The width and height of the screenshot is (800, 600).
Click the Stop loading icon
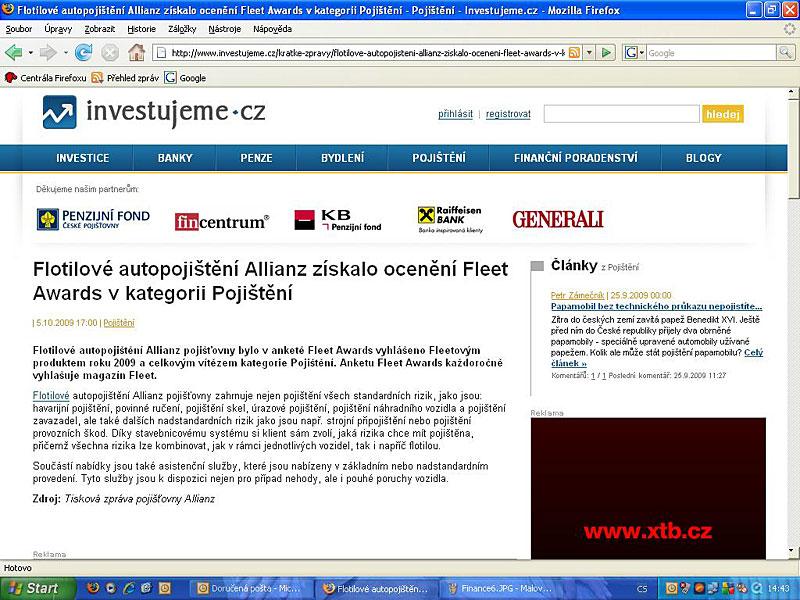110,52
